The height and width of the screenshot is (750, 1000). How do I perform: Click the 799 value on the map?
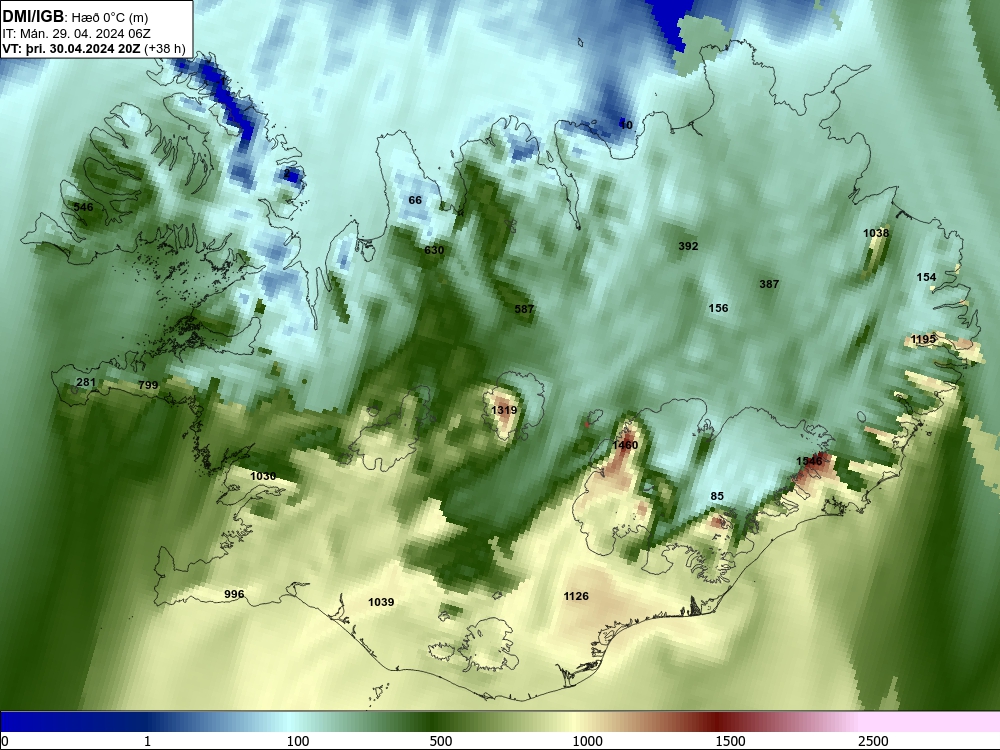(148, 385)
